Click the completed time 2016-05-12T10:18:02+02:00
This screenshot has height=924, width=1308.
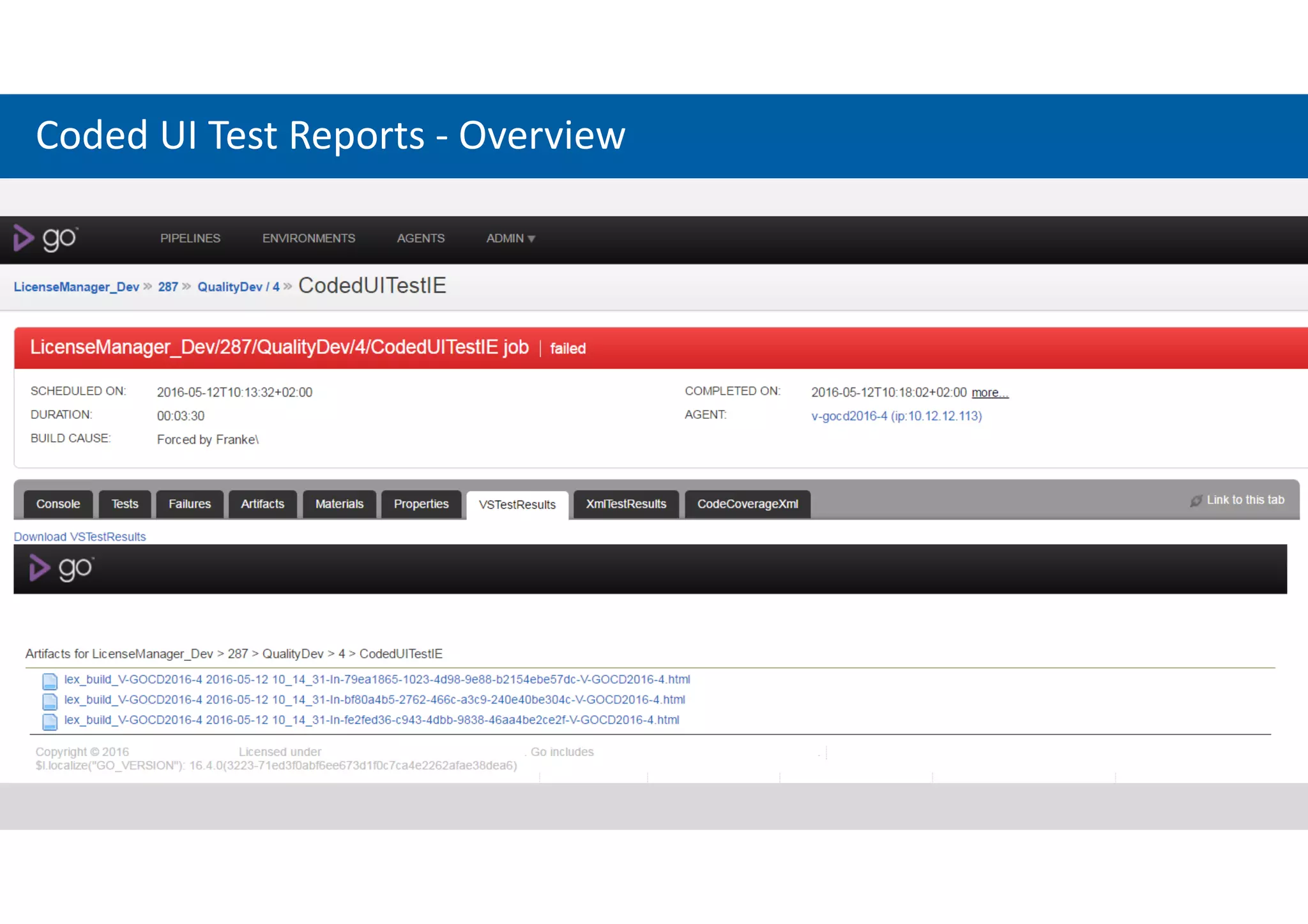click(888, 393)
